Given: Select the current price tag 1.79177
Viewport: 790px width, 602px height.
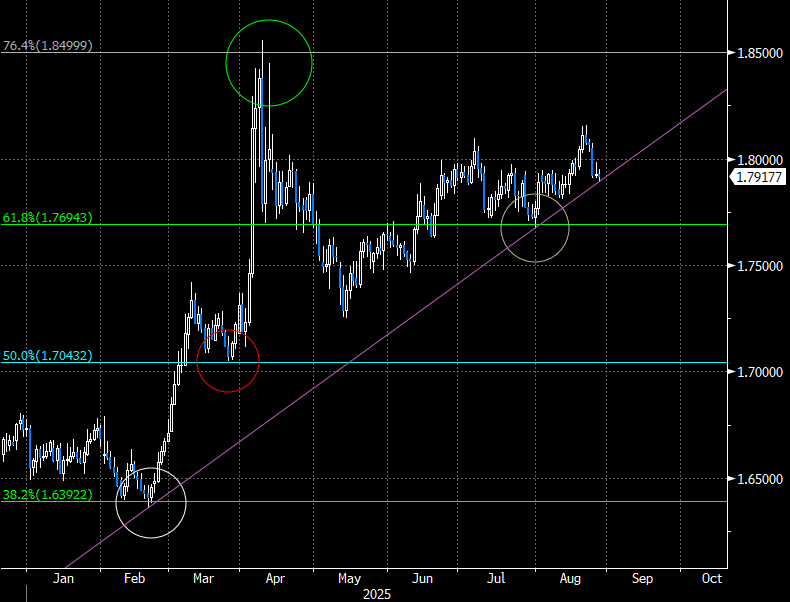Looking at the screenshot, I should click(x=758, y=177).
